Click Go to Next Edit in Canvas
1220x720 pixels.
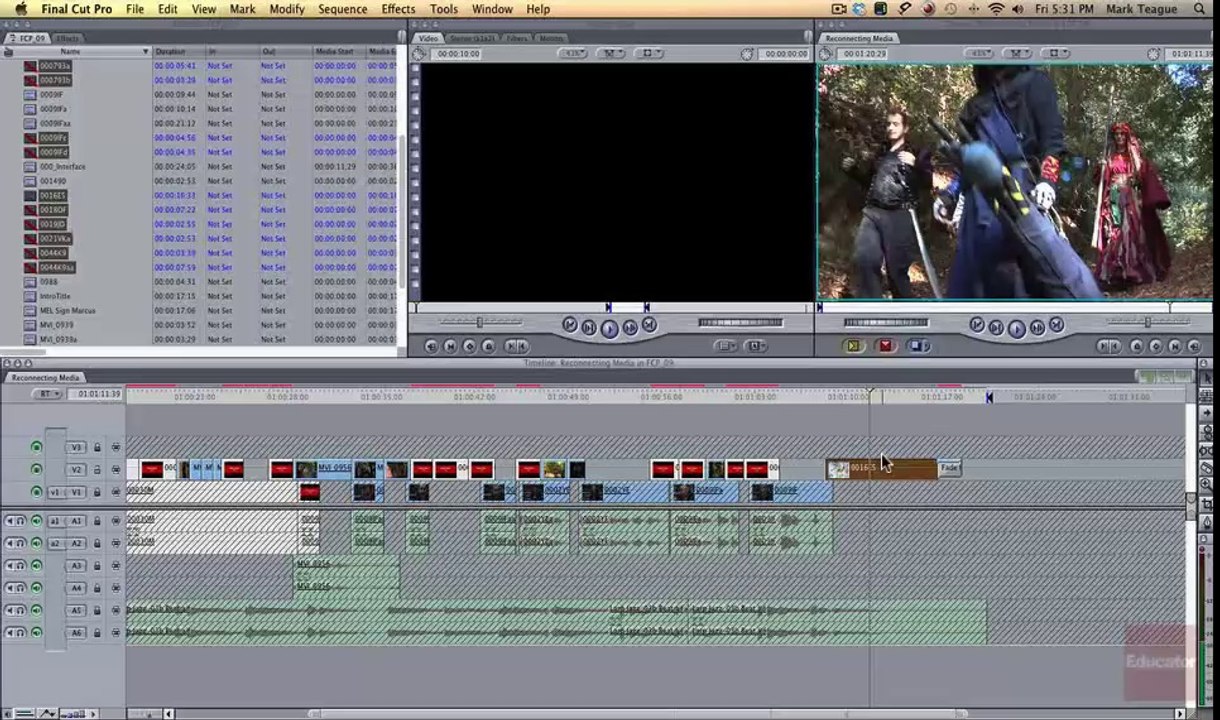point(1056,325)
